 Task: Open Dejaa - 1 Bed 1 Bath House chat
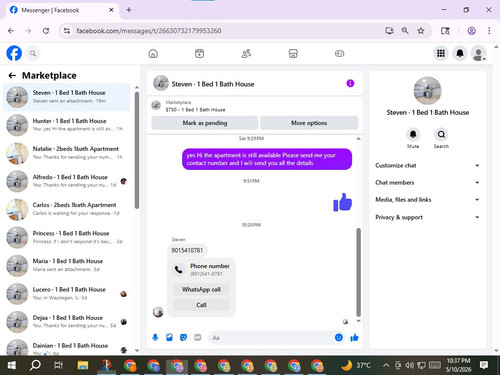[x=67, y=322]
